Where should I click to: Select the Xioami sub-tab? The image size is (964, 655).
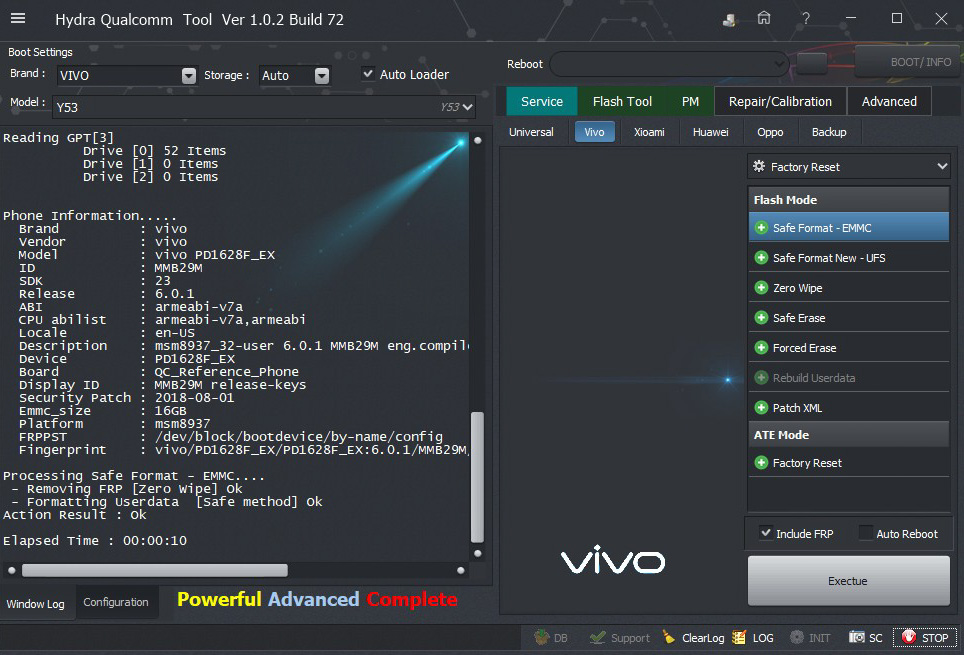point(648,132)
